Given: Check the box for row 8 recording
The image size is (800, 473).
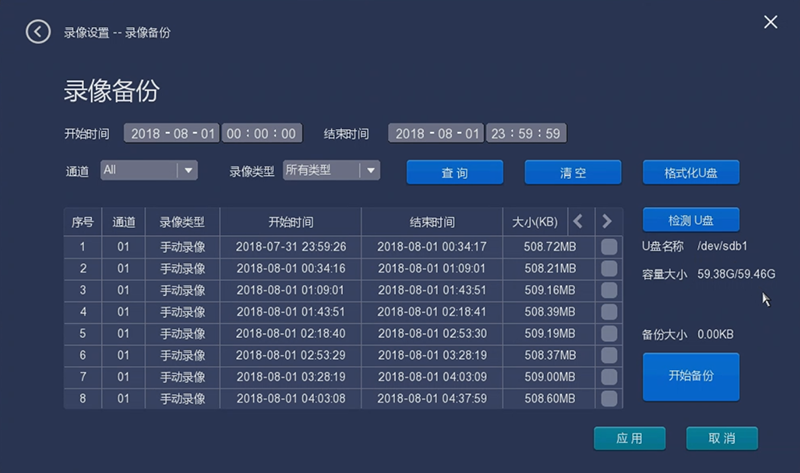Looking at the screenshot, I should [608, 398].
